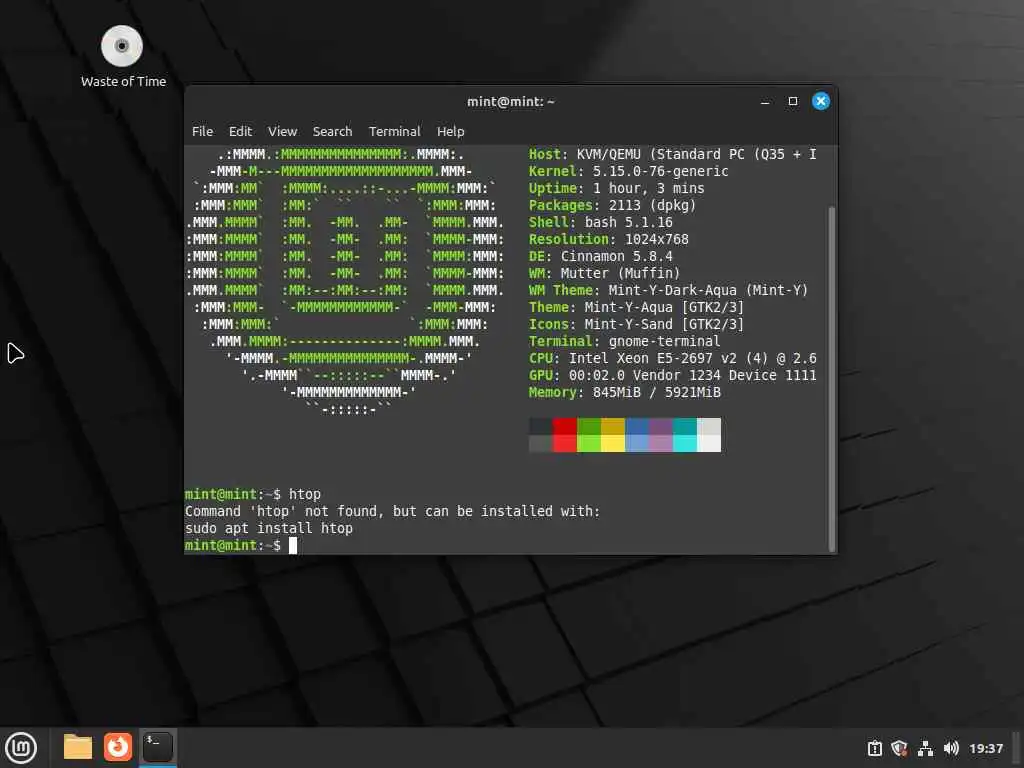Select the Terminal taskbar button
Screen dimensions: 1024x768
157,747
